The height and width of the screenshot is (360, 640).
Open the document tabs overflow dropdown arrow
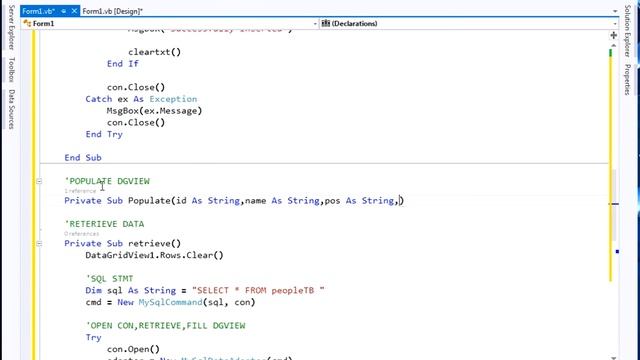tap(615, 11)
